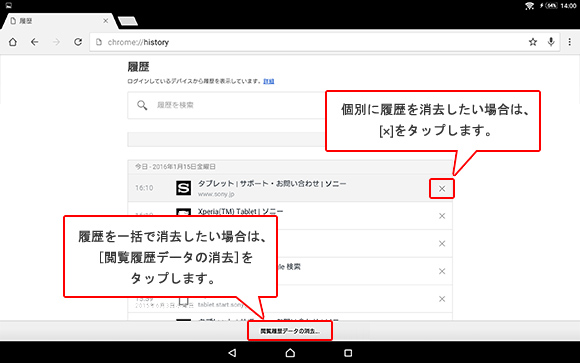Delete the タブレット サポート history entry
This screenshot has width=580, height=363.
point(442,189)
